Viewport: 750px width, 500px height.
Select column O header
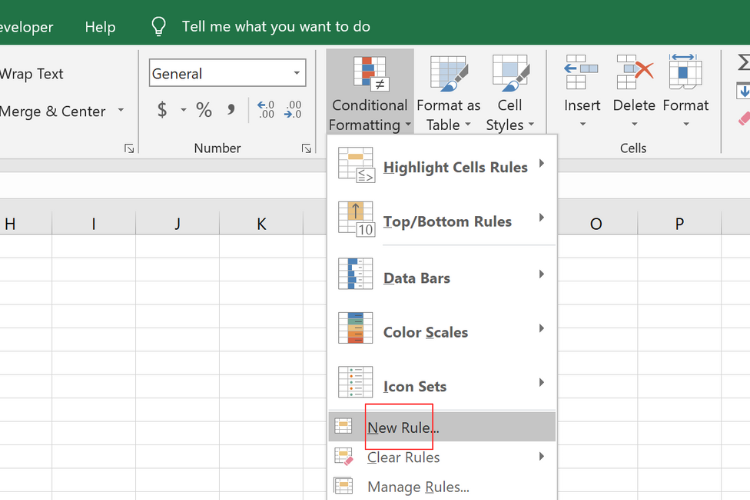(596, 223)
